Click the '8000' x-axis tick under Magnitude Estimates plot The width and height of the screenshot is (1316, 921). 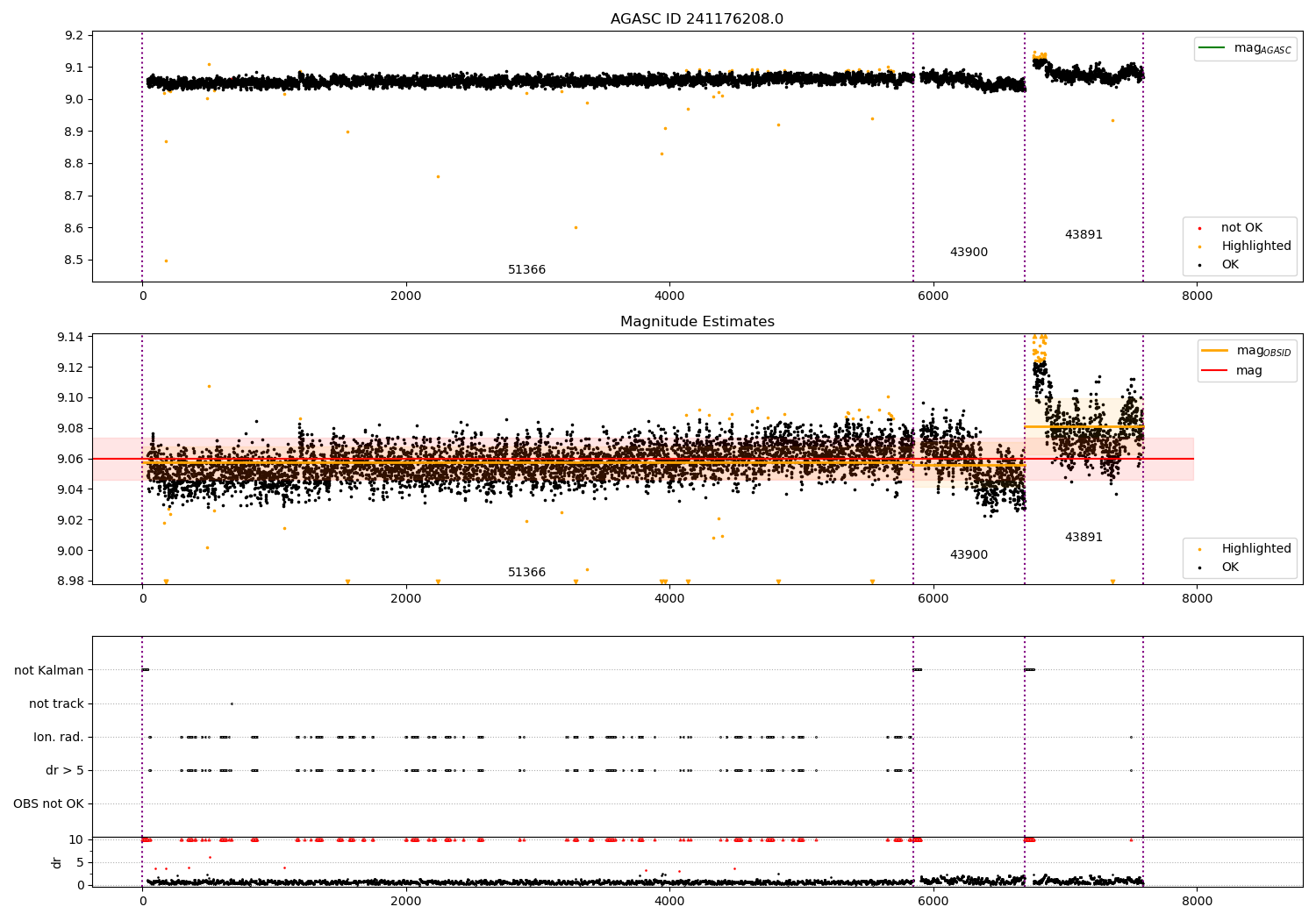point(1197,599)
